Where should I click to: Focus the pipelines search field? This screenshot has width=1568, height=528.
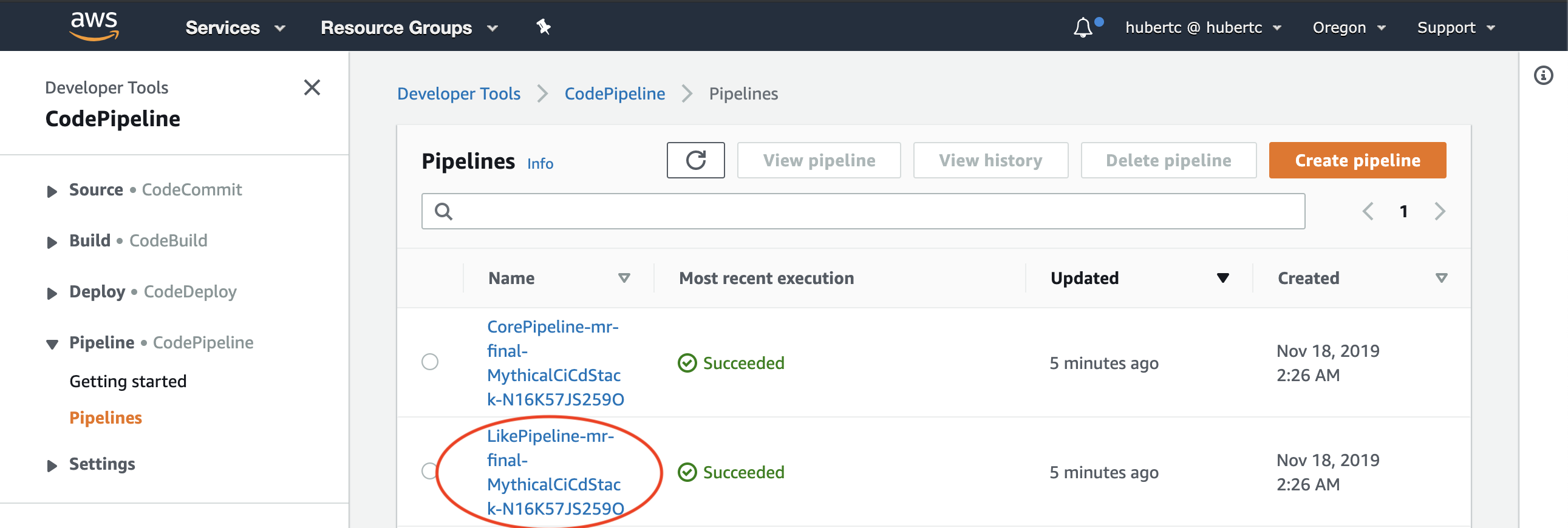pos(862,211)
